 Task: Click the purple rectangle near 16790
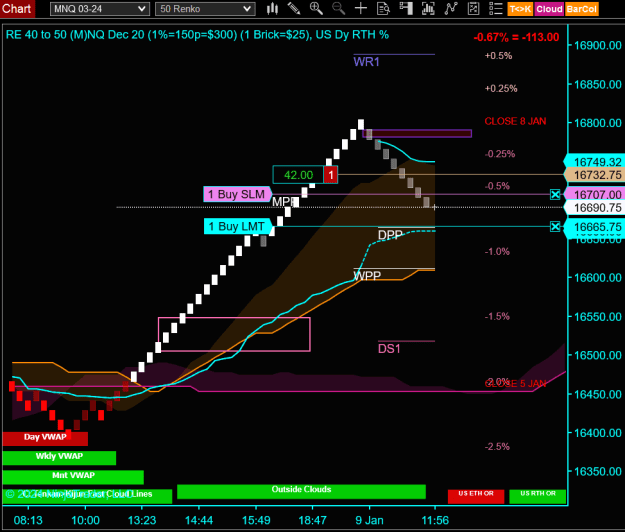(x=417, y=133)
